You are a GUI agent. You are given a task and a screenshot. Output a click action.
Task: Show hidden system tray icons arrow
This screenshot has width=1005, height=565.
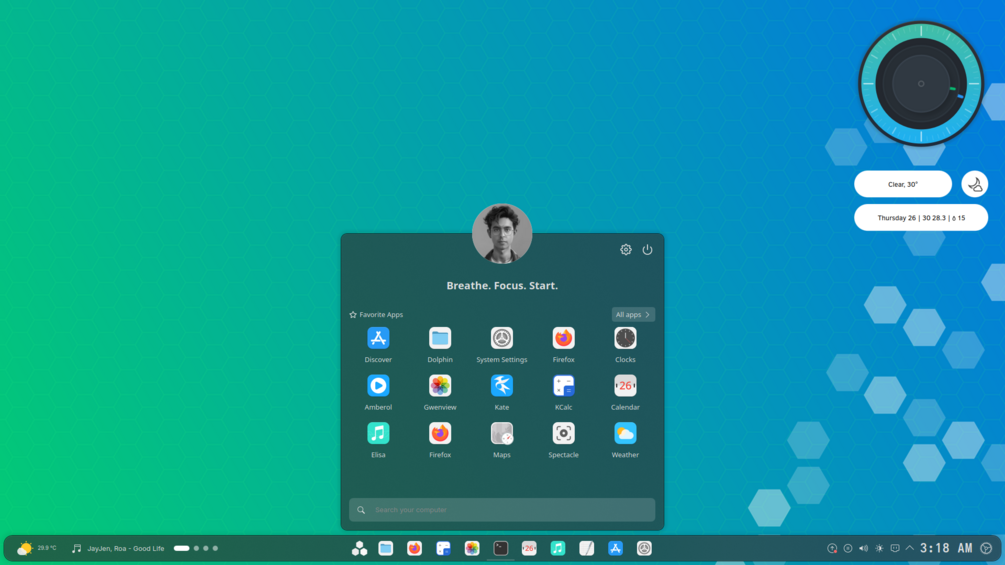tap(909, 548)
